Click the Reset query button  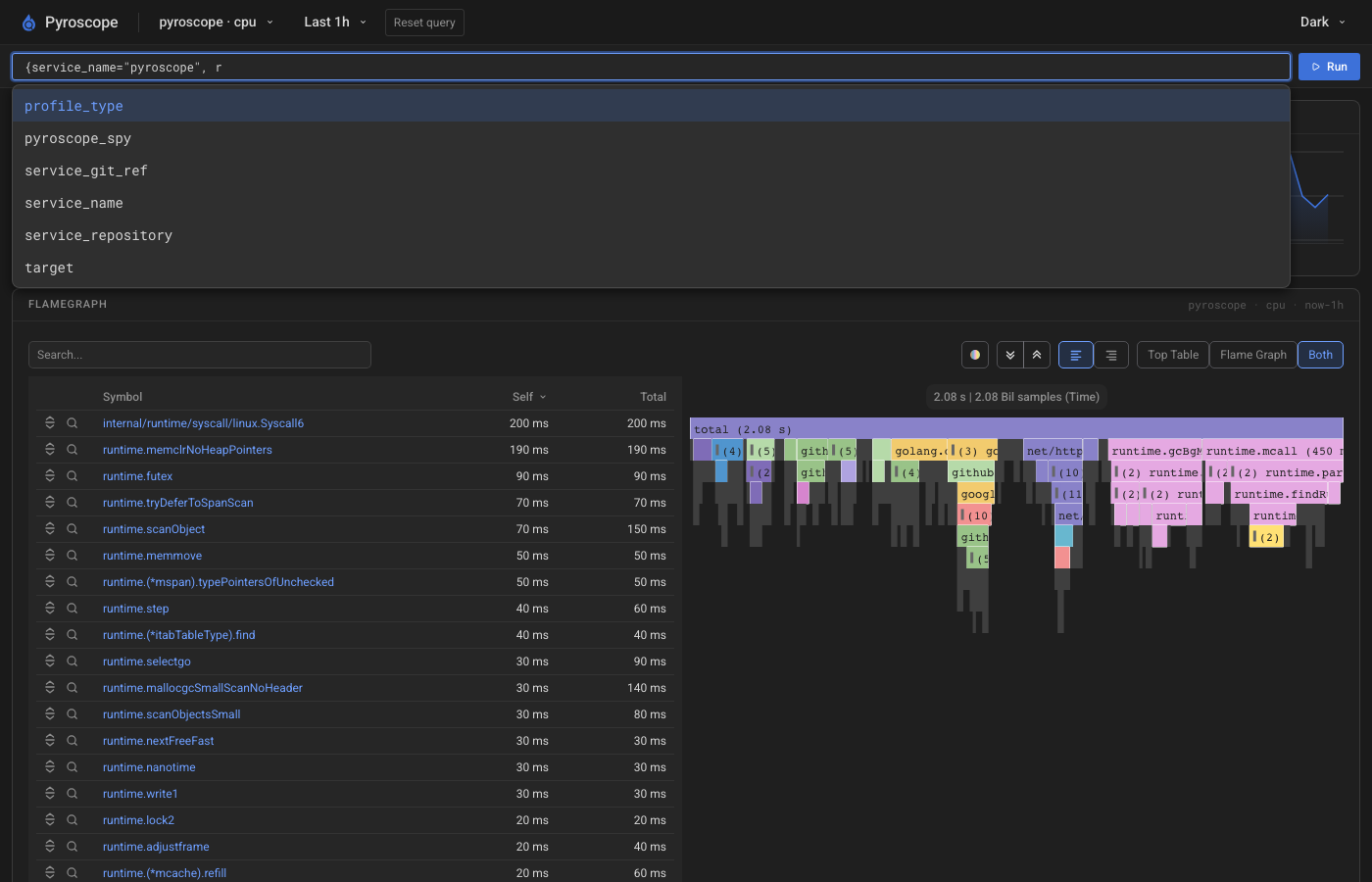(x=424, y=23)
